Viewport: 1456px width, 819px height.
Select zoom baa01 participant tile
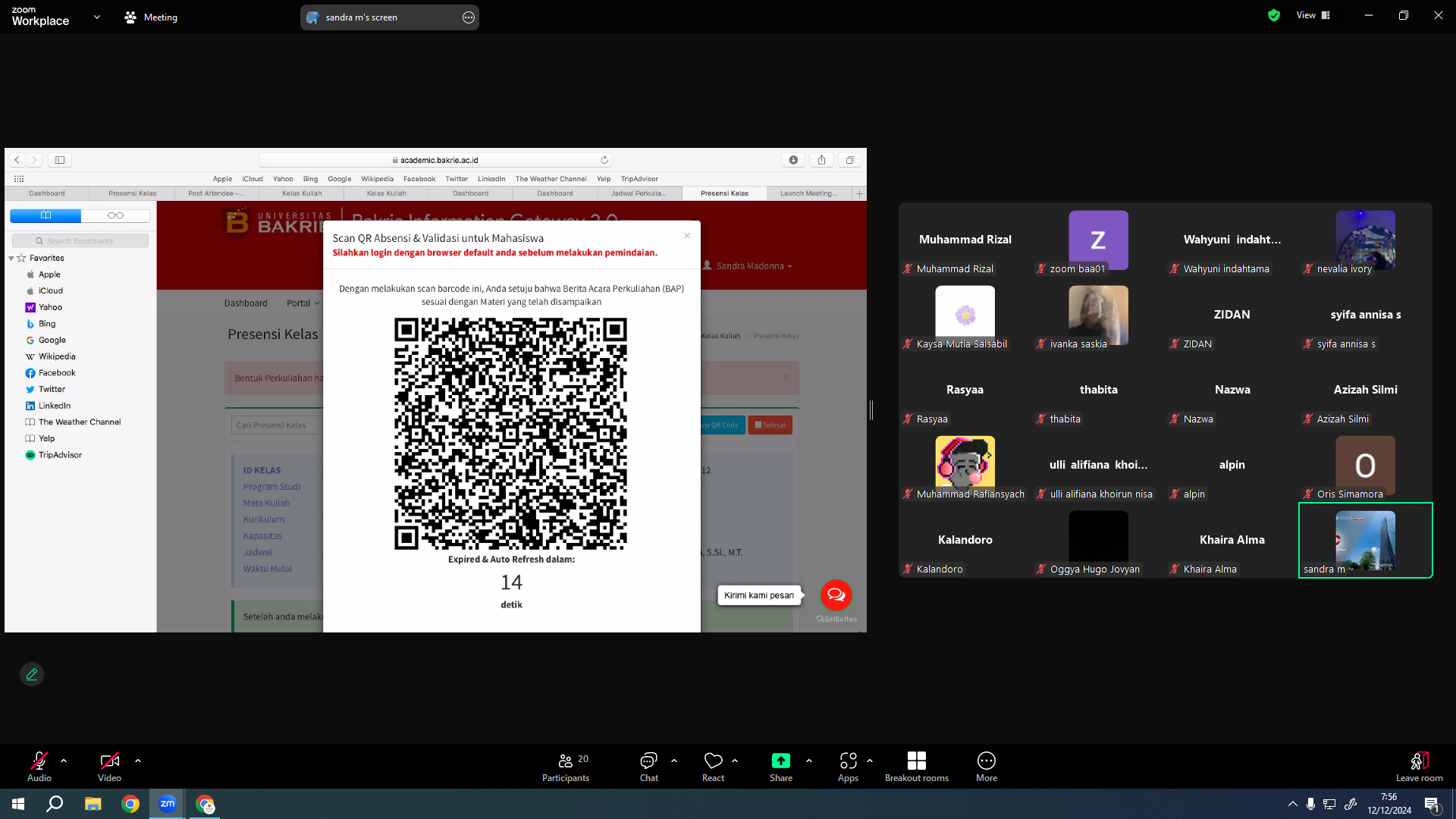[1099, 241]
